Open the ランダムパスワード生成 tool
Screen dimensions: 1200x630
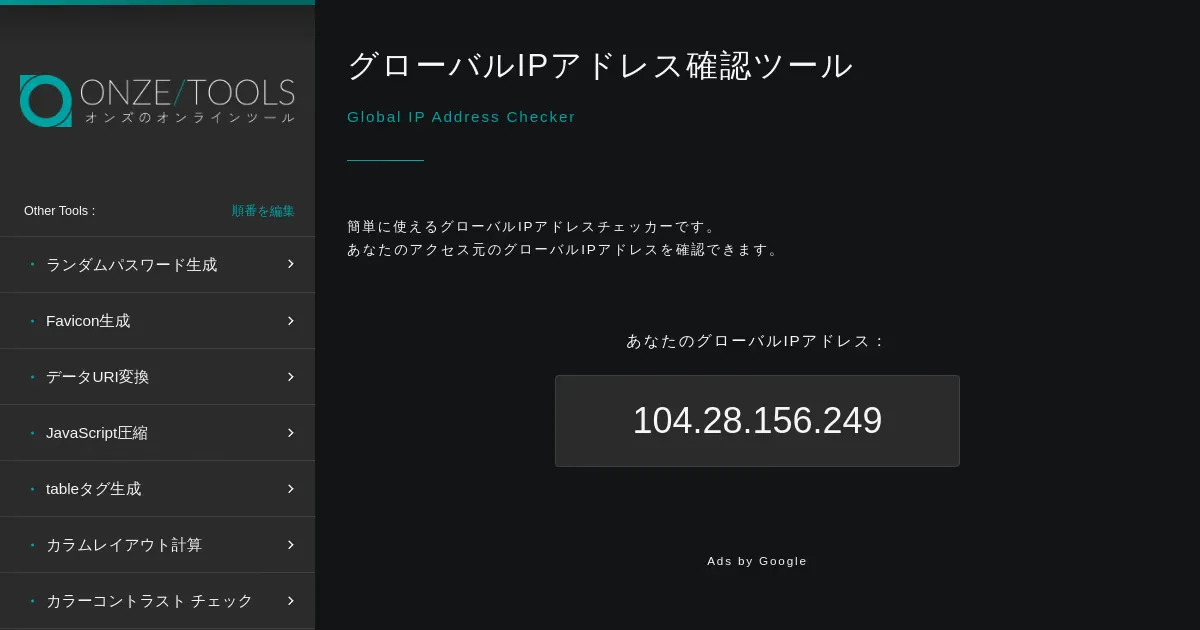[x=131, y=265]
